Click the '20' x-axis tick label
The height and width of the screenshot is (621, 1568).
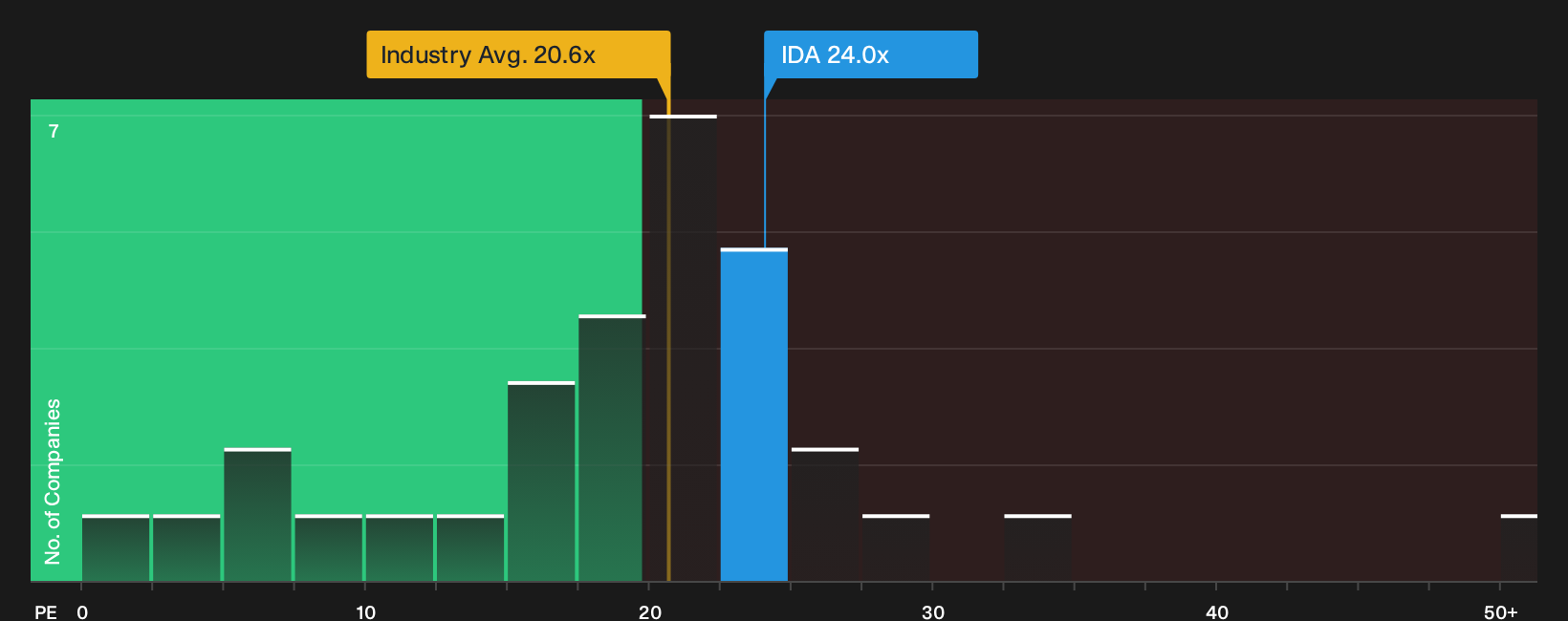point(649,612)
